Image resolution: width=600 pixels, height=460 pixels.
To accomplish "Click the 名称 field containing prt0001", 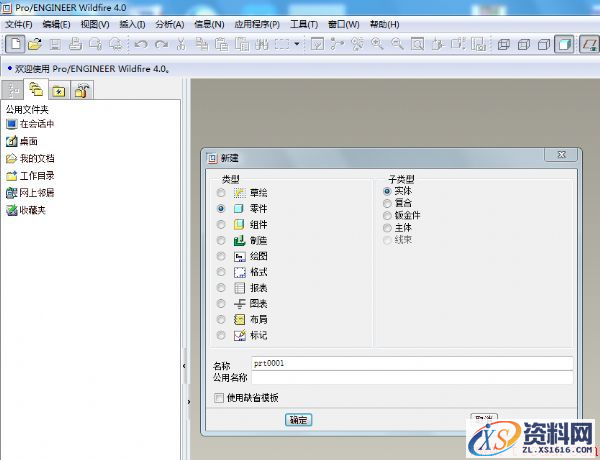I will coord(412,363).
